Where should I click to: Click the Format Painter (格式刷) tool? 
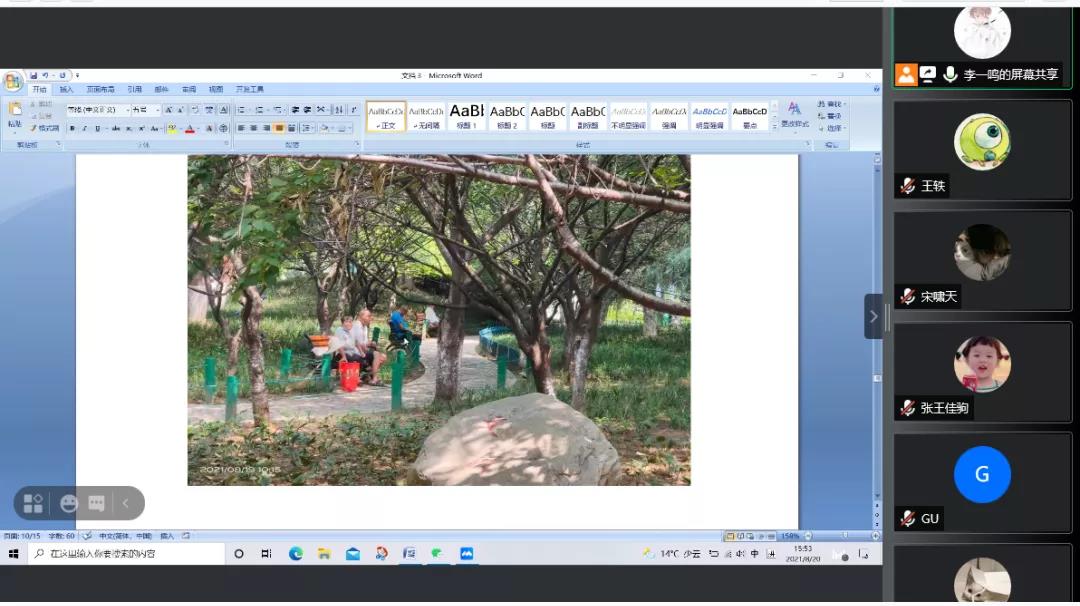(x=44, y=128)
